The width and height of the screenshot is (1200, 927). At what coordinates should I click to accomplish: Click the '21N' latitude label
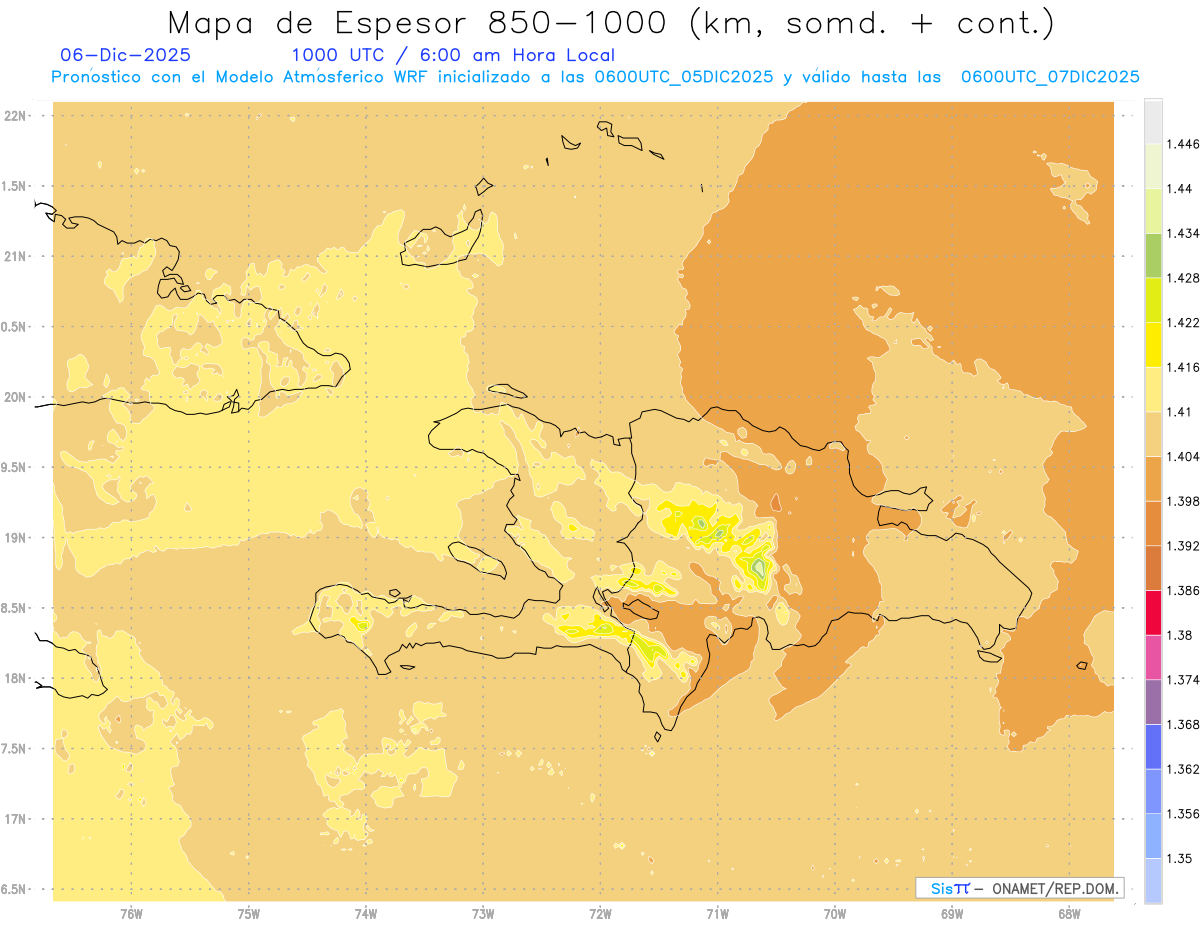pos(17,256)
